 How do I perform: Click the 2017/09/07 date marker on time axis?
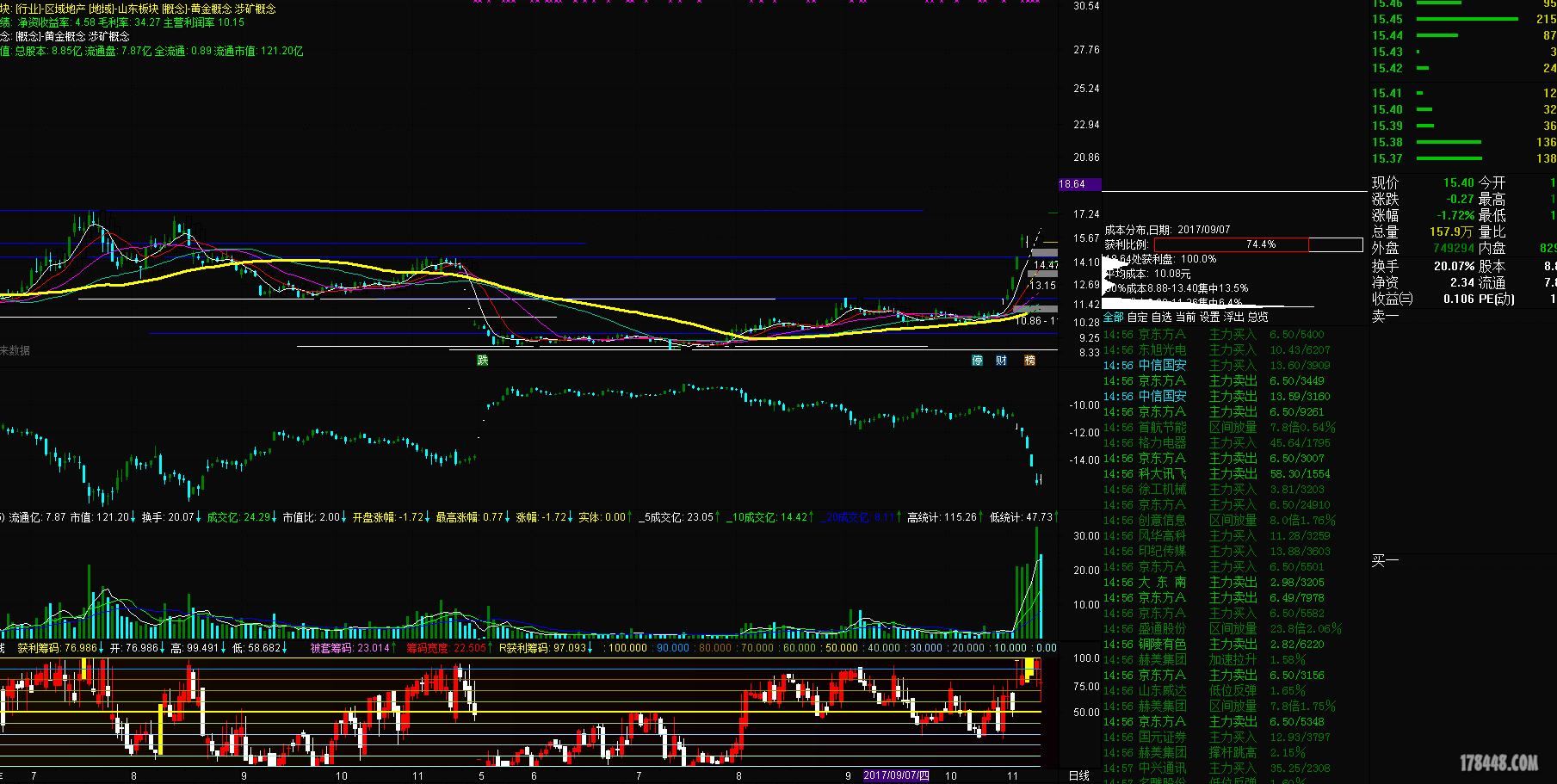tap(897, 775)
